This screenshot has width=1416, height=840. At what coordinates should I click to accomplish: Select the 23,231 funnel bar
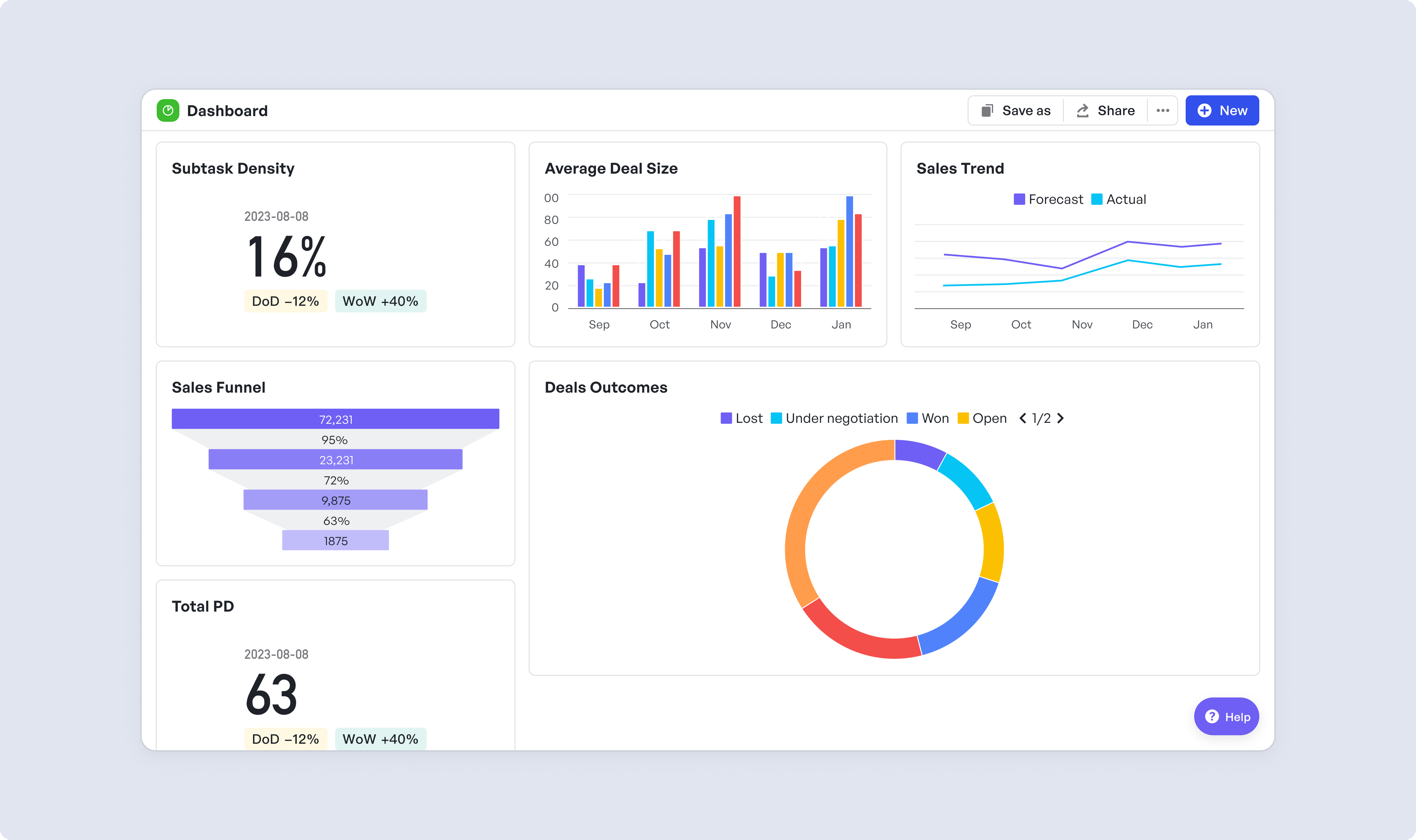[x=335, y=460]
